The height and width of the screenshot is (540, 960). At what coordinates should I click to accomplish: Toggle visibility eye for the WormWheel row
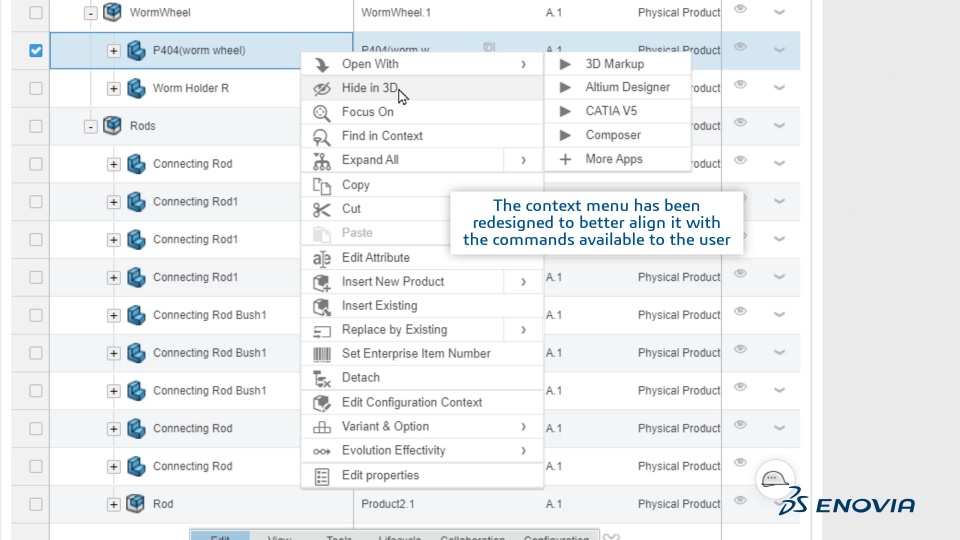pos(741,9)
